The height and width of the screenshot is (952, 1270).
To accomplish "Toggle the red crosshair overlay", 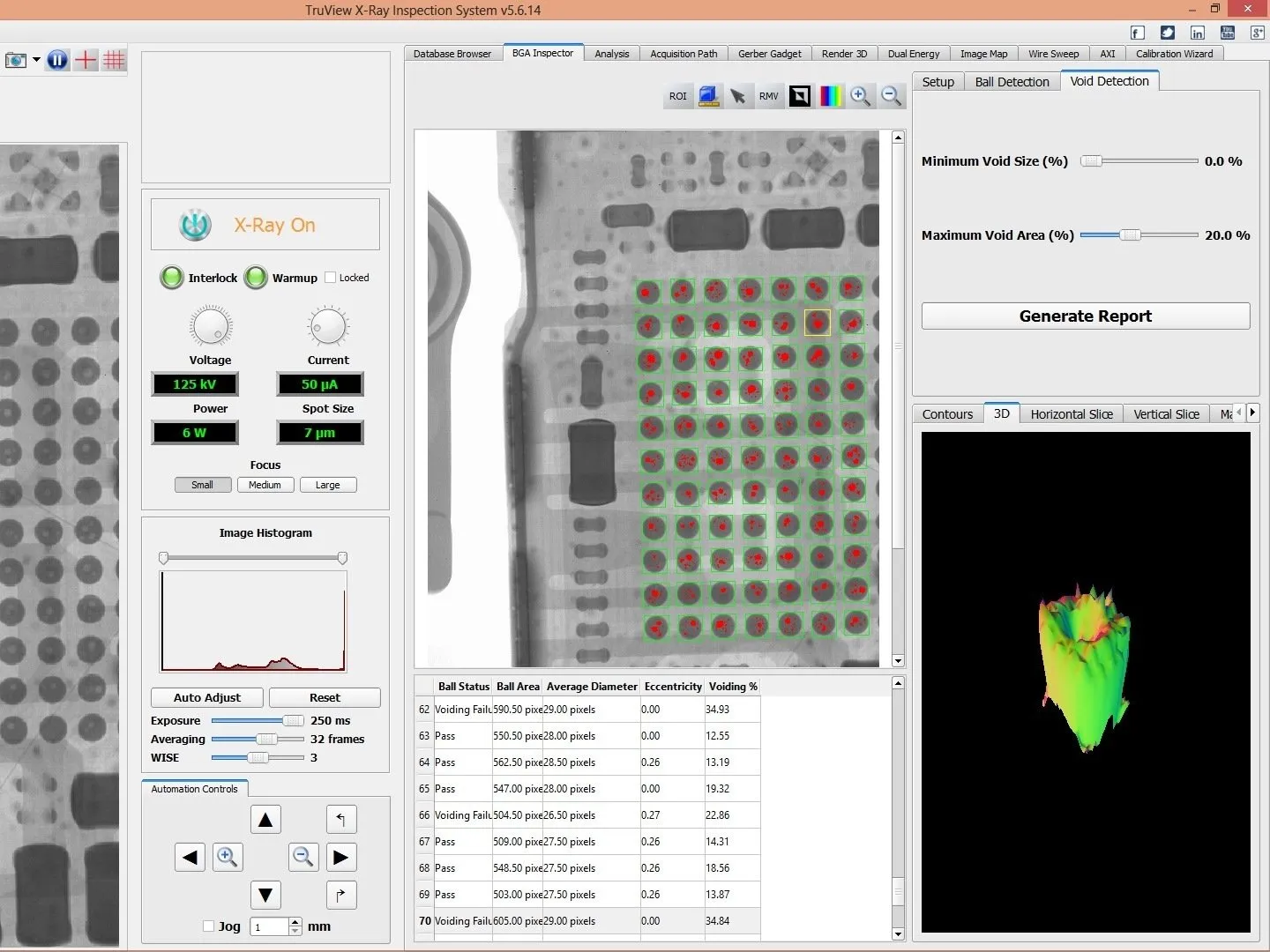I will pos(86,60).
